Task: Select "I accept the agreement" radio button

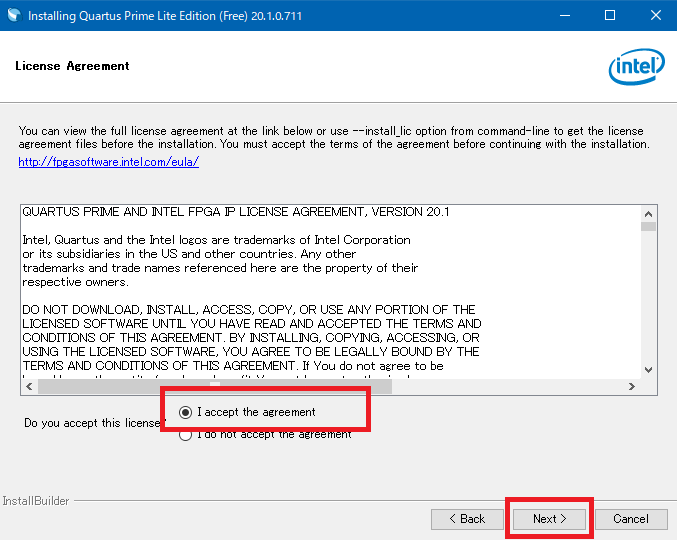Action: [x=186, y=412]
